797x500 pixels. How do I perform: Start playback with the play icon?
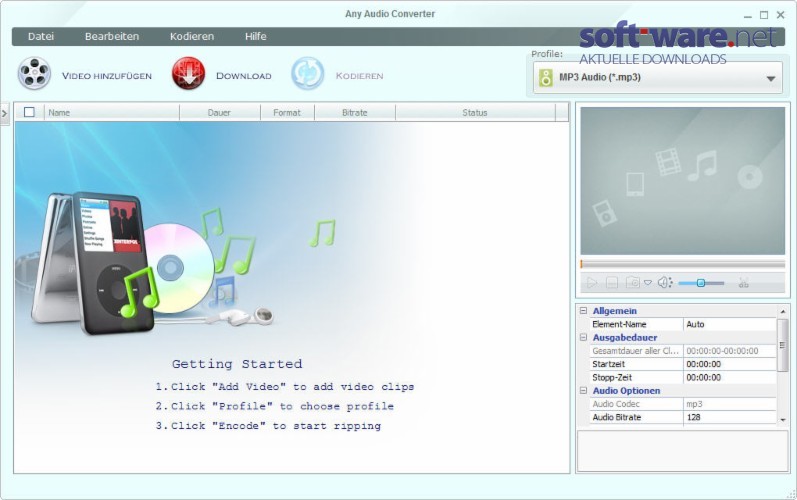click(x=591, y=283)
